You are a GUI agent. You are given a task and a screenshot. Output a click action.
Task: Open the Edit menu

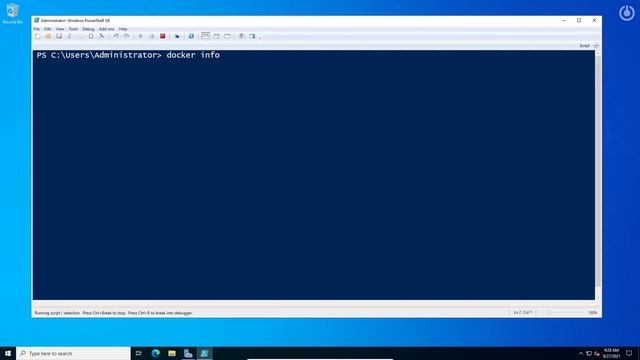click(x=47, y=29)
